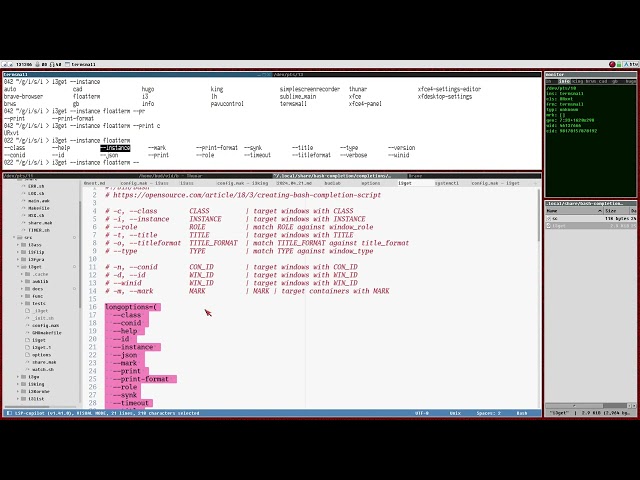Open the config.mak — i3king editor tab
This screenshot has width=640, height=480.
[x=242, y=183]
